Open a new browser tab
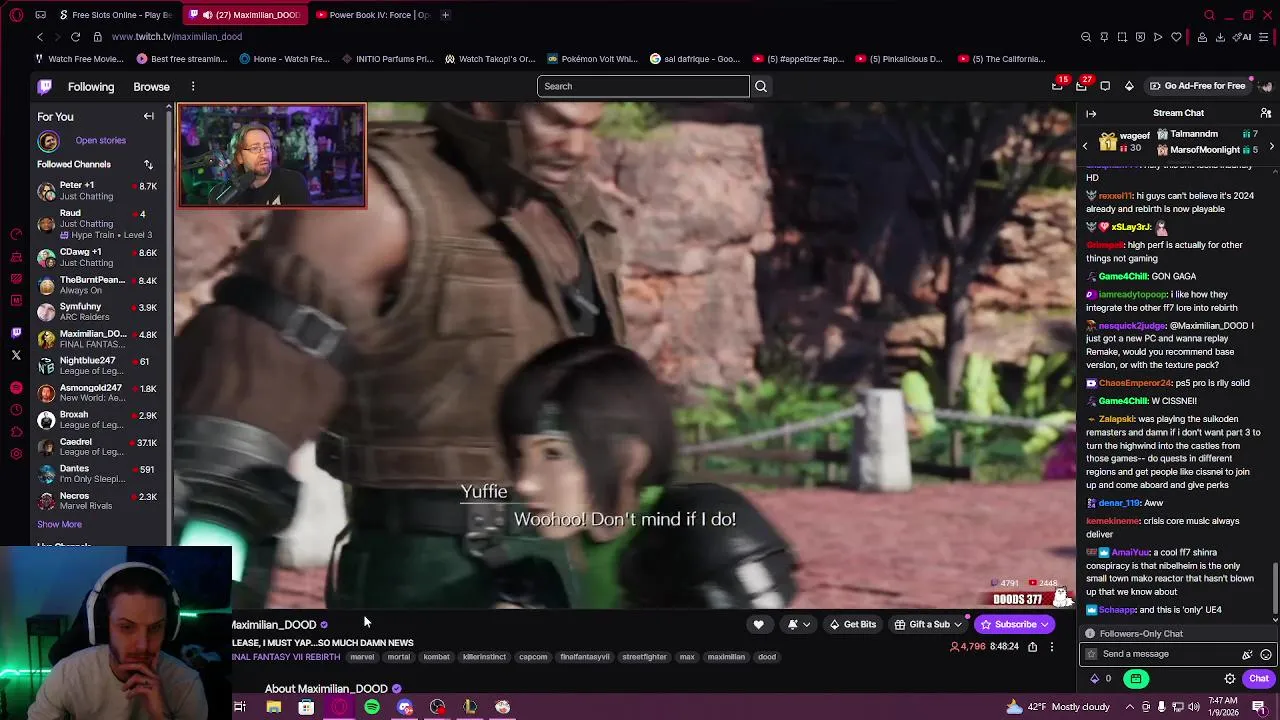1280x720 pixels. (446, 15)
